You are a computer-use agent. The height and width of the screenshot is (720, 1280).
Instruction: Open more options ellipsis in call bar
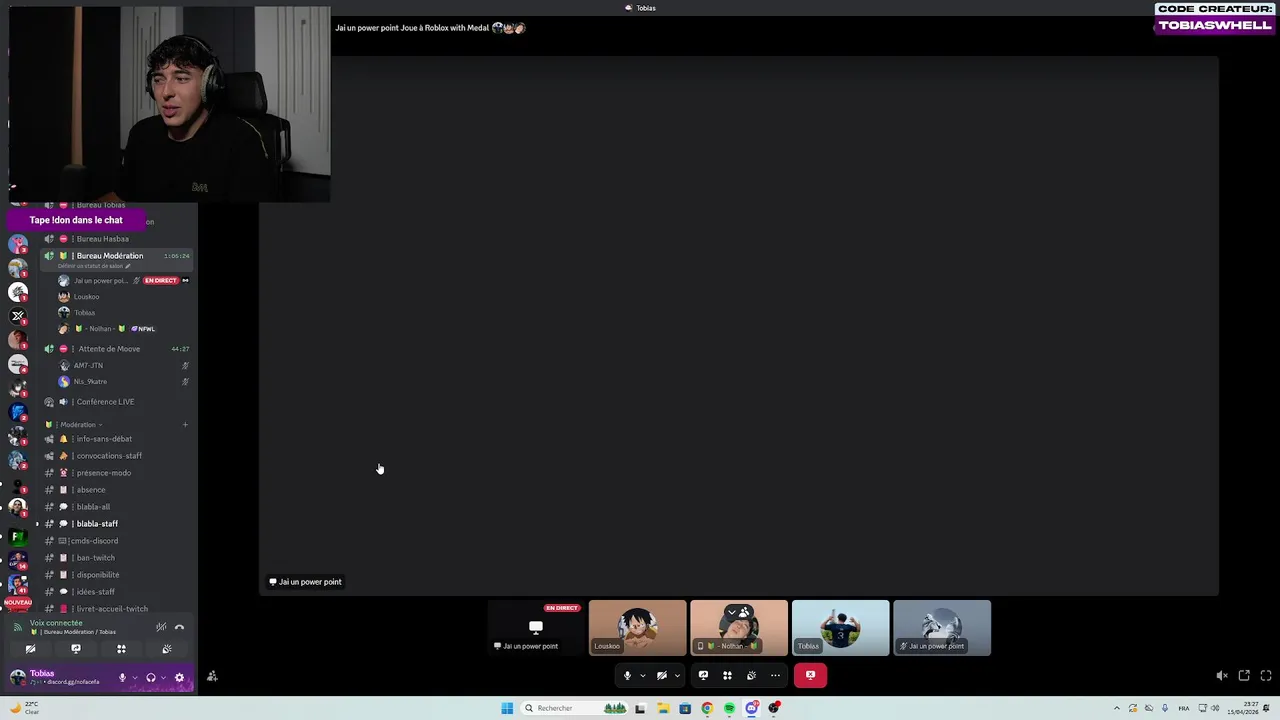tap(775, 675)
